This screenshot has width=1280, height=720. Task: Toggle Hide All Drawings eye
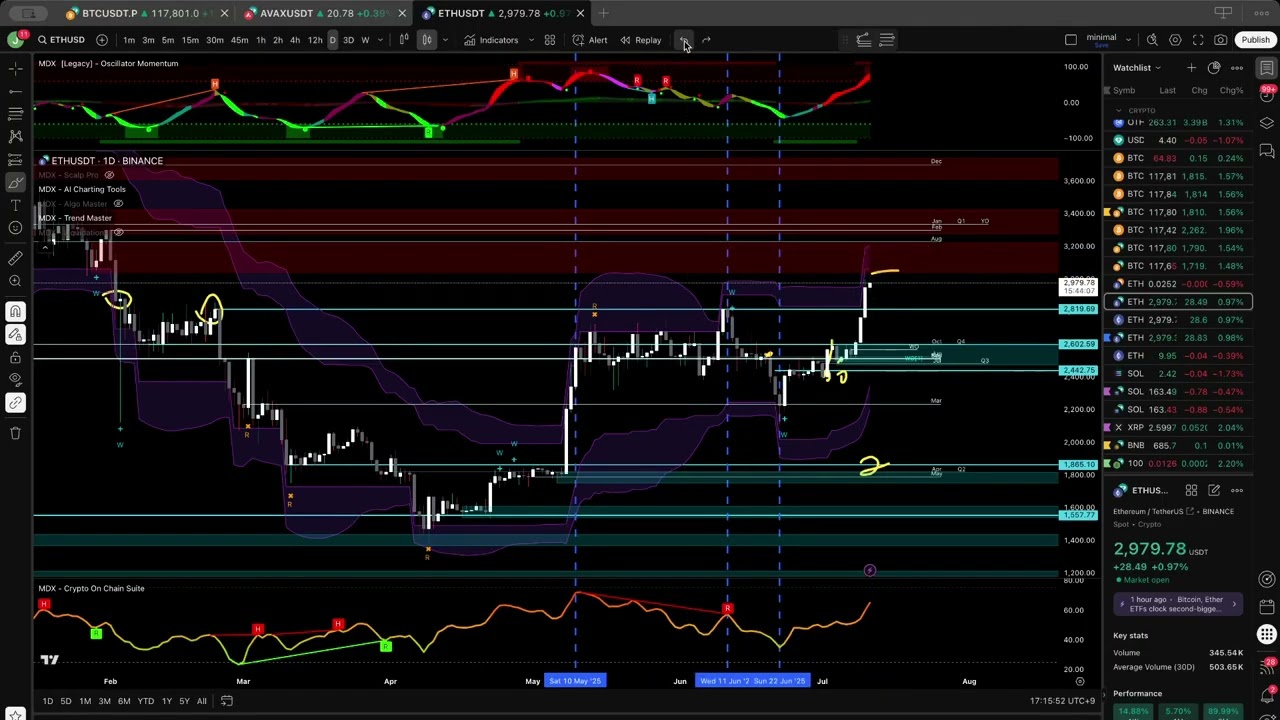pos(15,381)
